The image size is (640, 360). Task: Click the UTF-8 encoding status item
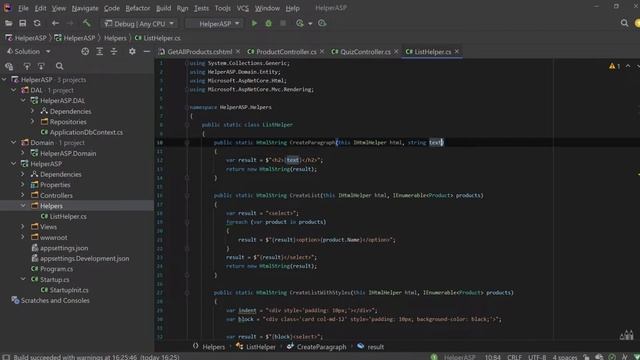tap(537, 357)
